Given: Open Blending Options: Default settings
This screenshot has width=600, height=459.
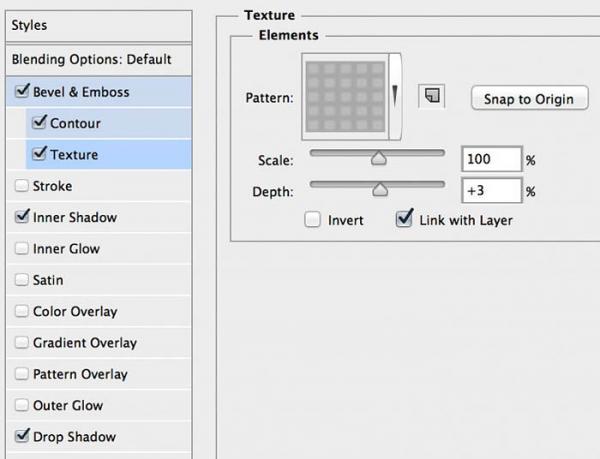Looking at the screenshot, I should tap(92, 59).
